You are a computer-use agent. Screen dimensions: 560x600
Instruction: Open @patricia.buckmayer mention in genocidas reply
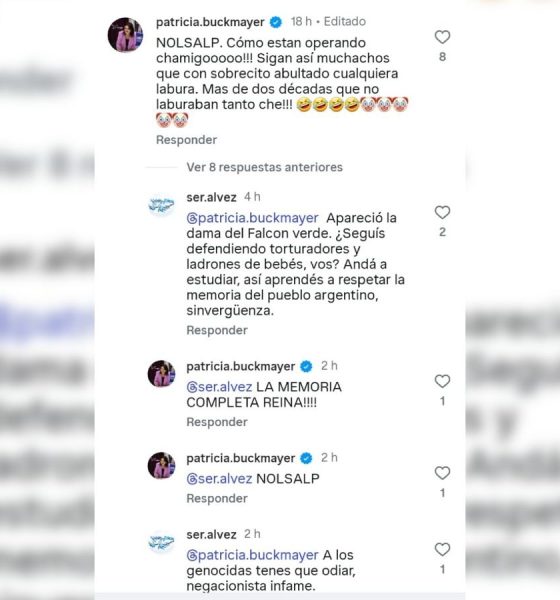tap(252, 555)
